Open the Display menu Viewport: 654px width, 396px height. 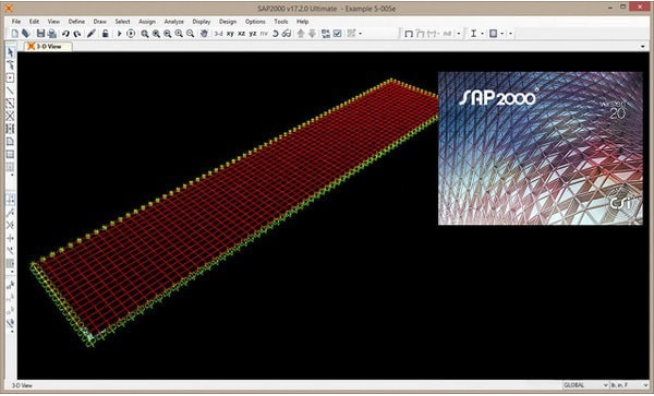coord(201,21)
